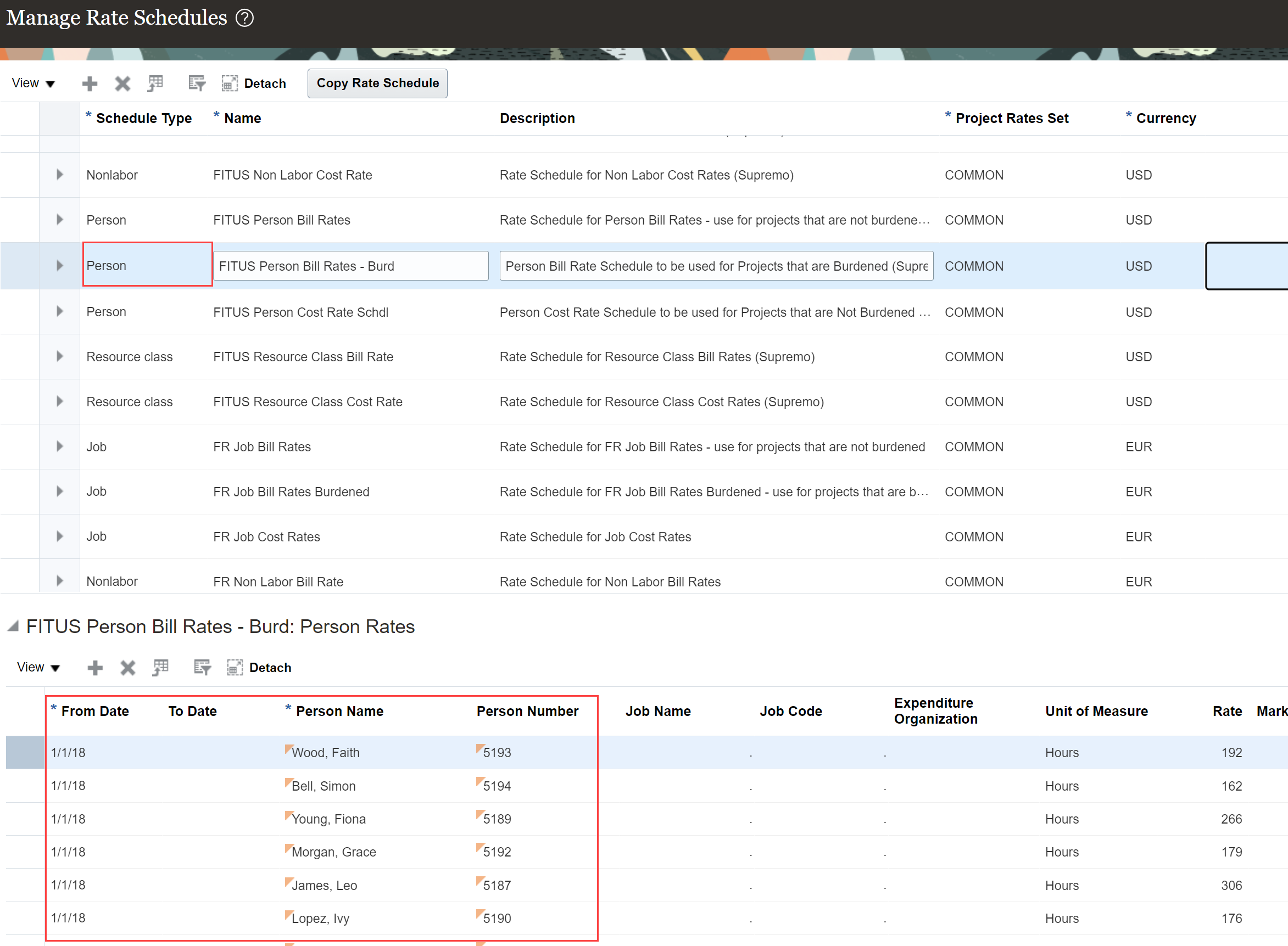Click EUR currency in FR Job Bill Rates row
This screenshot has height=946, width=1288.
1139,447
